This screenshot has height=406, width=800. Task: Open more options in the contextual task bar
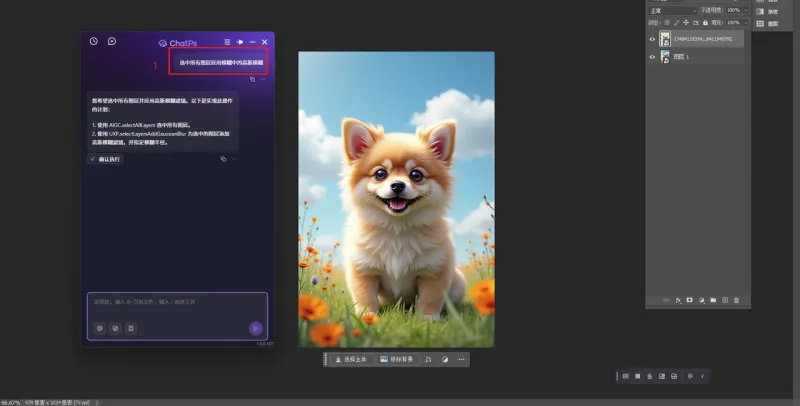click(x=461, y=359)
